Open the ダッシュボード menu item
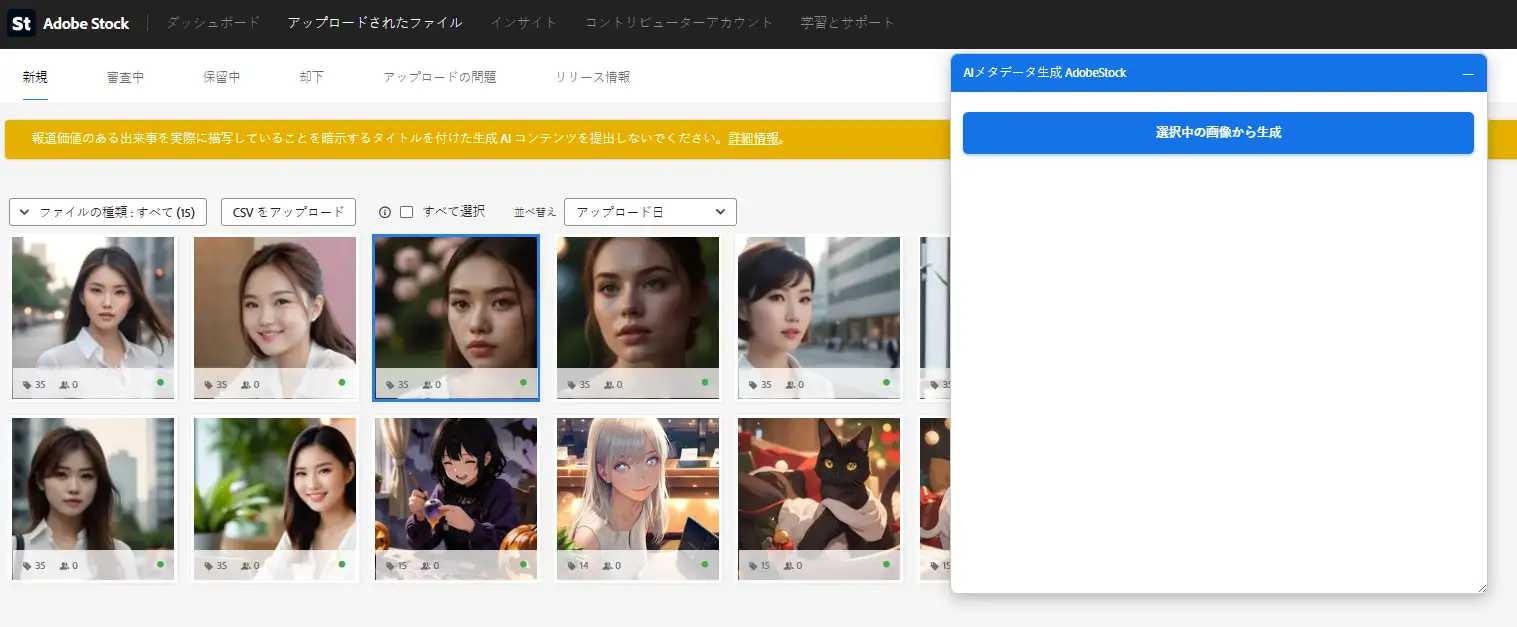This screenshot has width=1517, height=627. point(213,22)
